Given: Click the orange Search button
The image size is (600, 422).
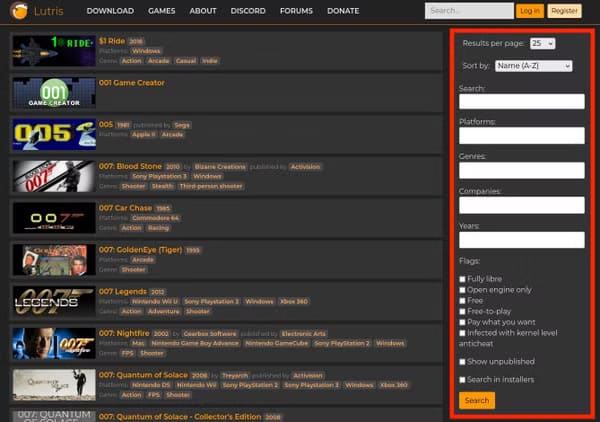Looking at the screenshot, I should (477, 401).
